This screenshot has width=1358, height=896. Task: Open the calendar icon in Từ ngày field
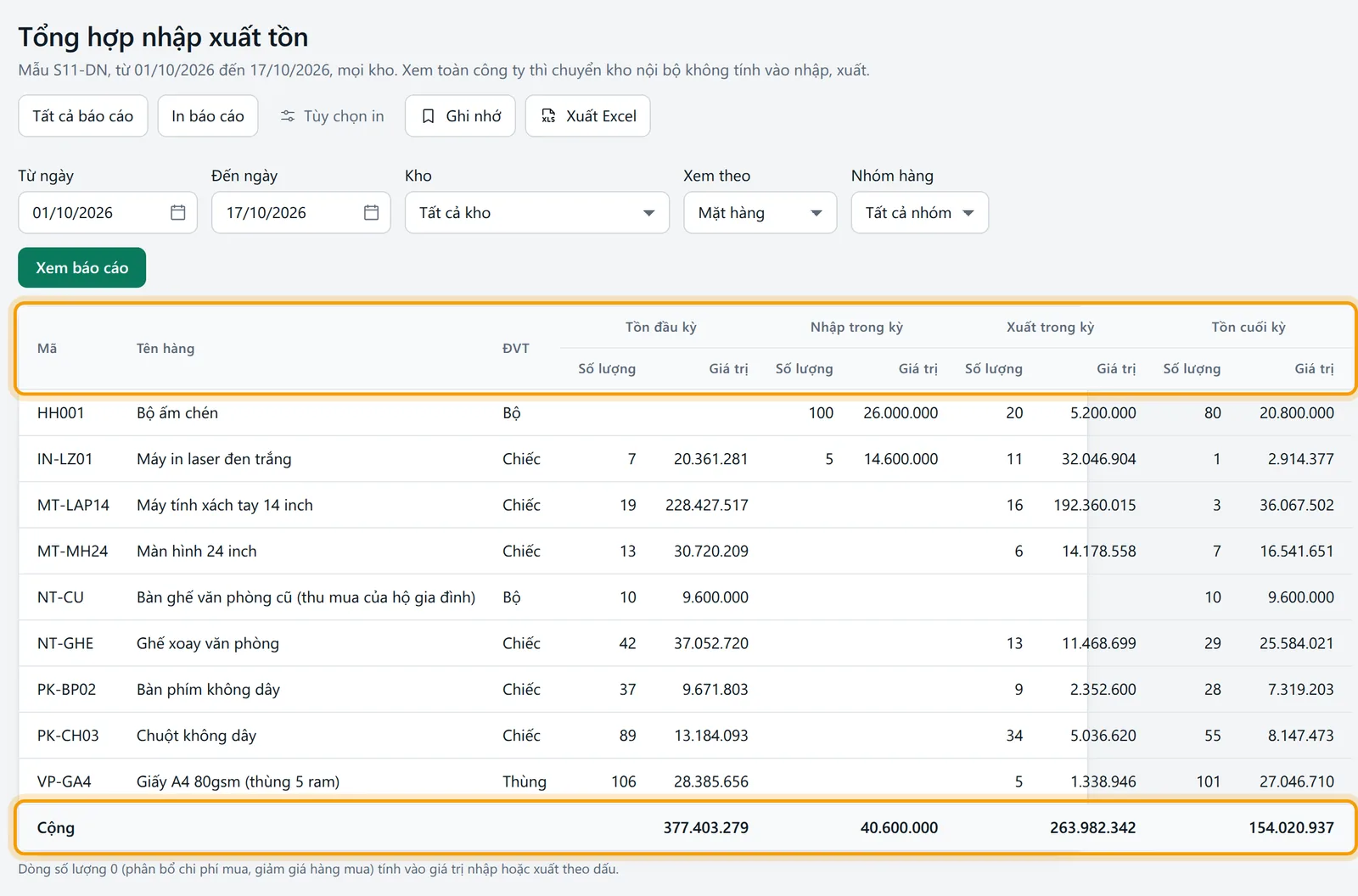click(x=177, y=212)
